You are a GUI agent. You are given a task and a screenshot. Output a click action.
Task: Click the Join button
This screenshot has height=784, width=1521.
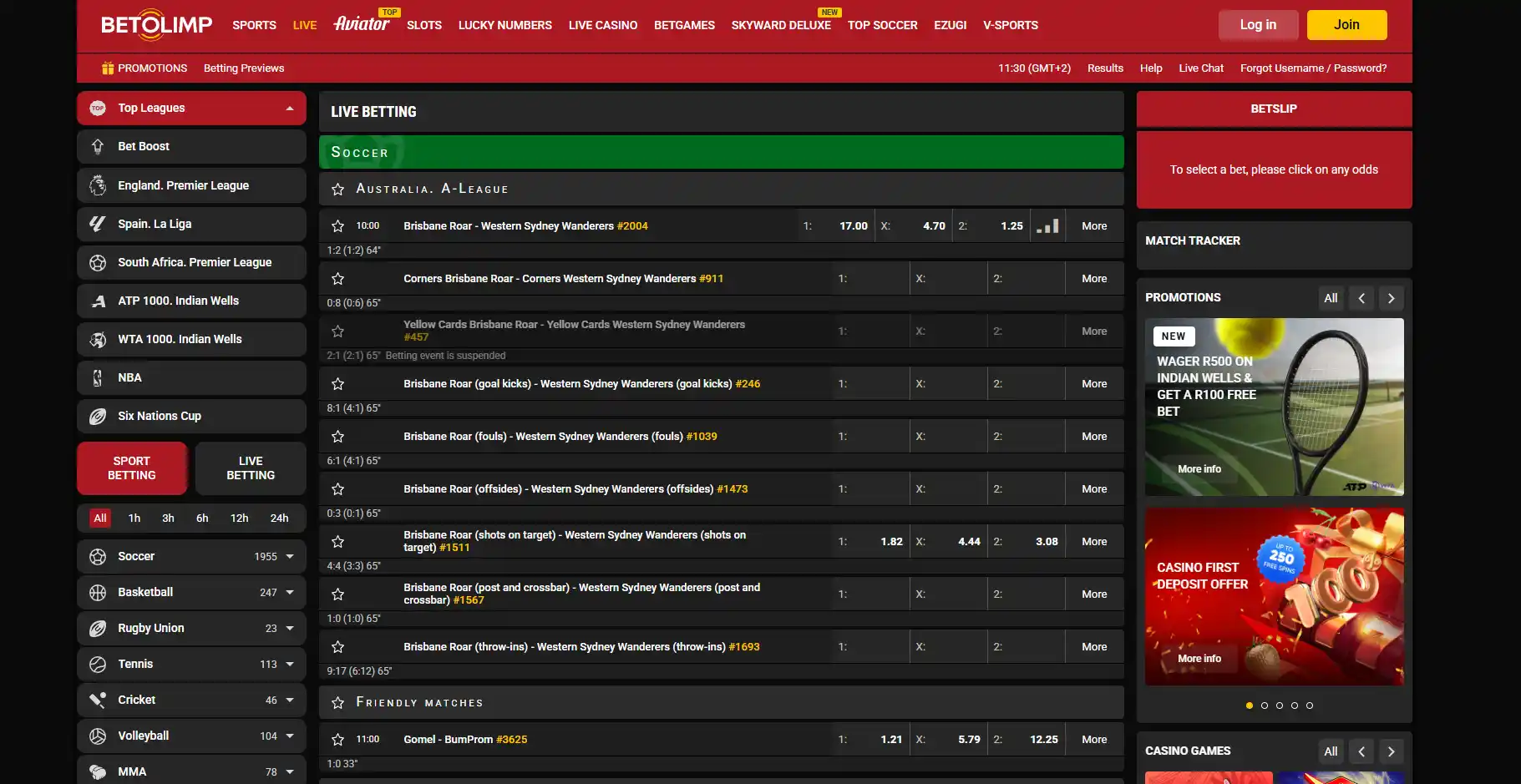(1346, 25)
